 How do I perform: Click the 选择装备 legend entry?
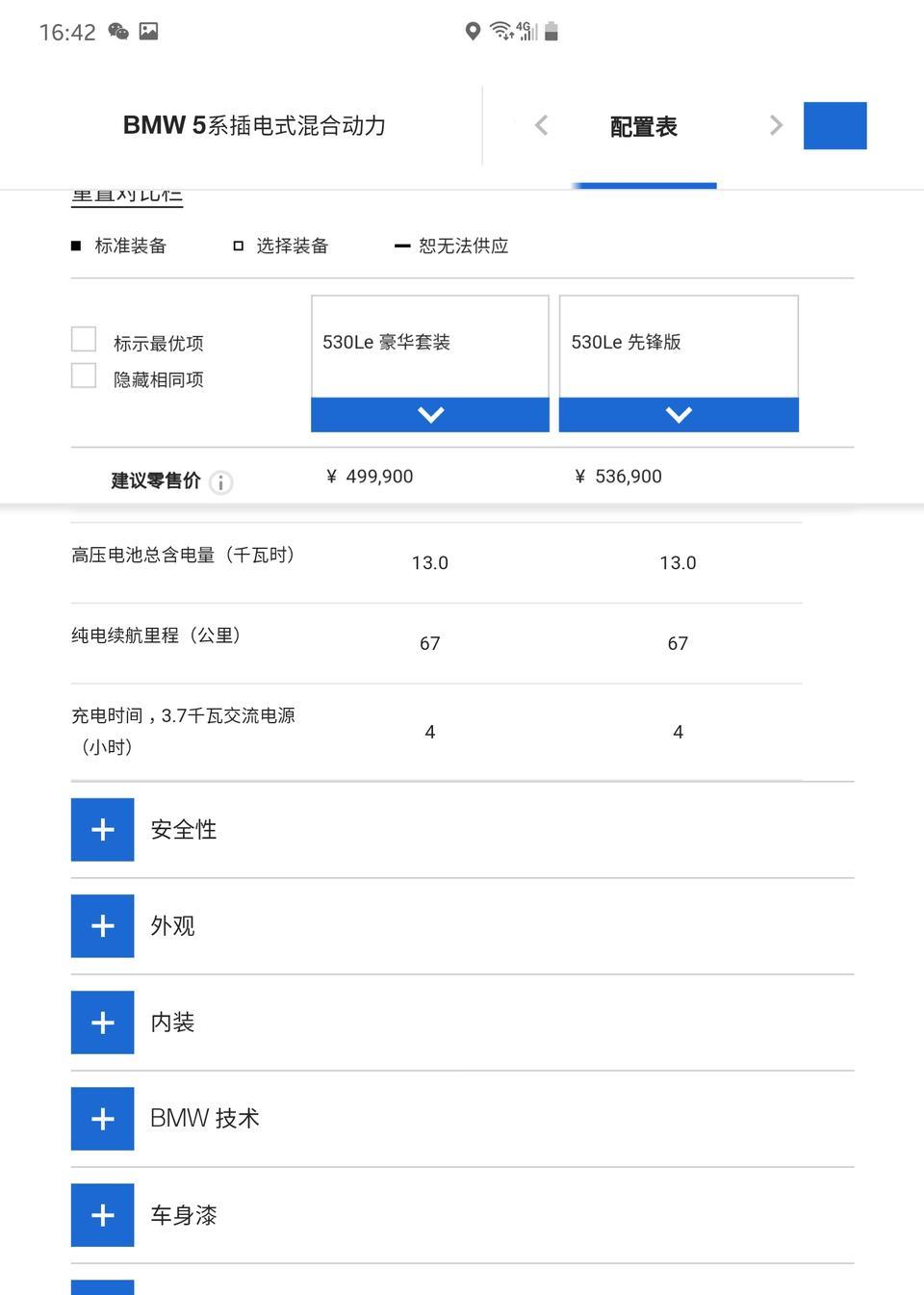pos(281,246)
